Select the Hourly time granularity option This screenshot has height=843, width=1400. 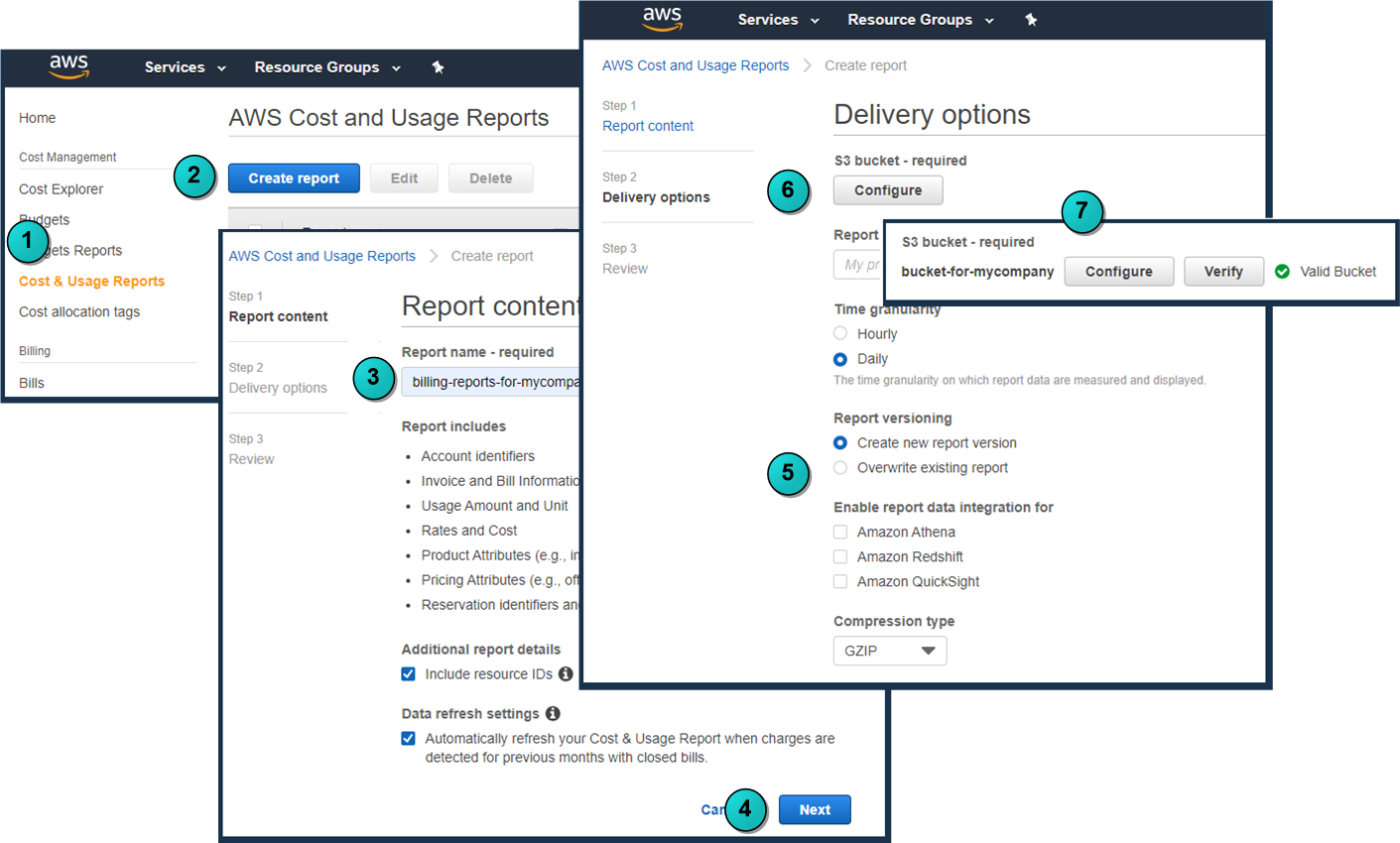840,334
